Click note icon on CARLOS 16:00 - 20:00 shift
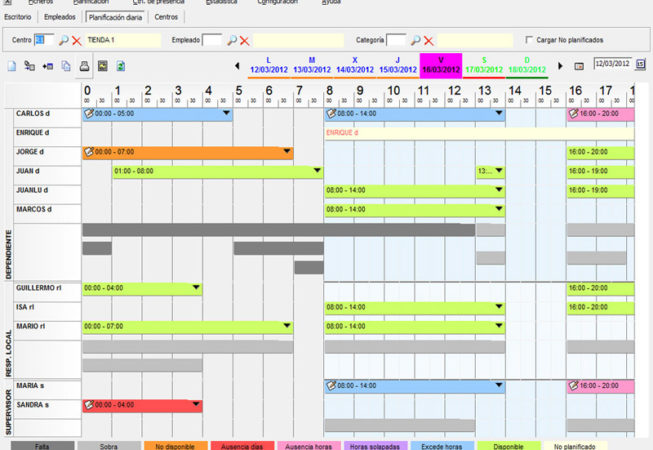The image size is (653, 450). (x=573, y=113)
